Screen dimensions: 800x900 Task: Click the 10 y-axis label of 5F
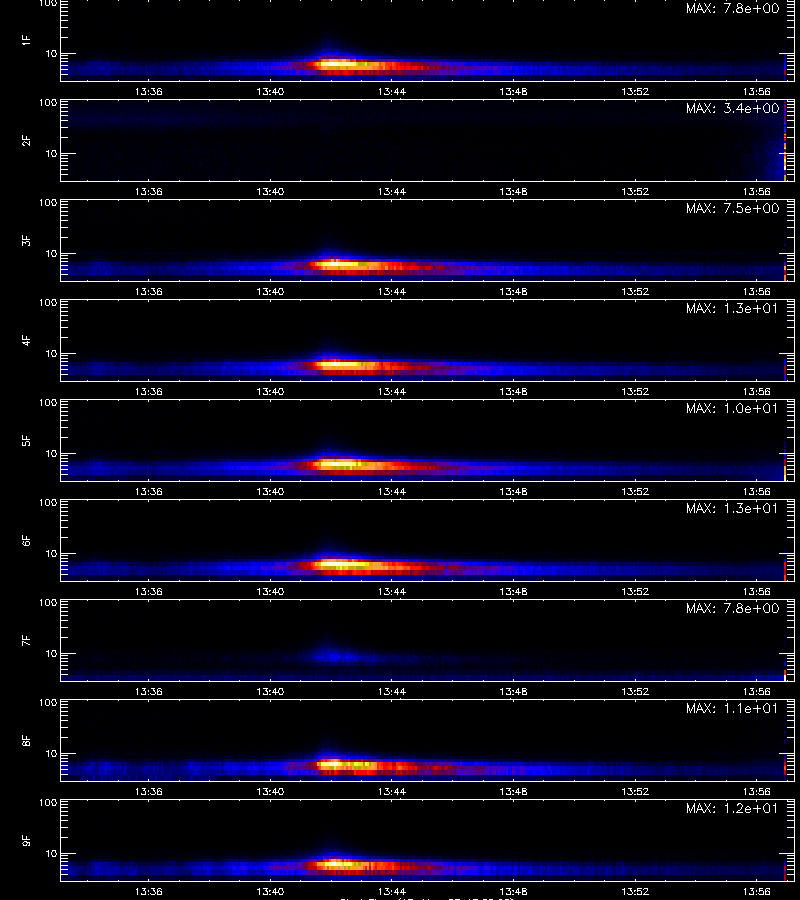click(51, 454)
